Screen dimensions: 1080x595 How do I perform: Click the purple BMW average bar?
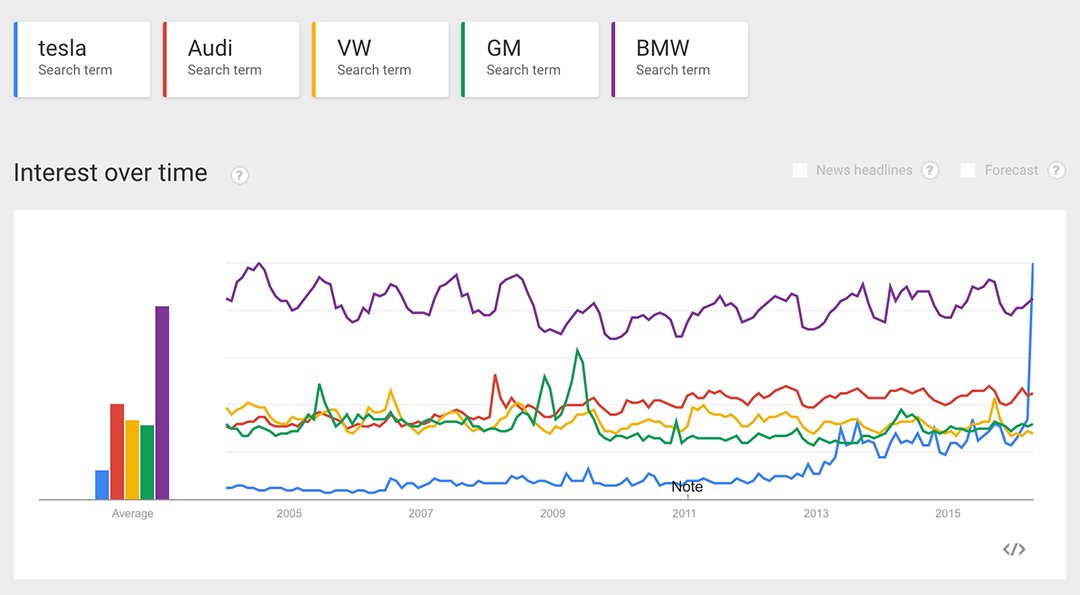click(162, 403)
